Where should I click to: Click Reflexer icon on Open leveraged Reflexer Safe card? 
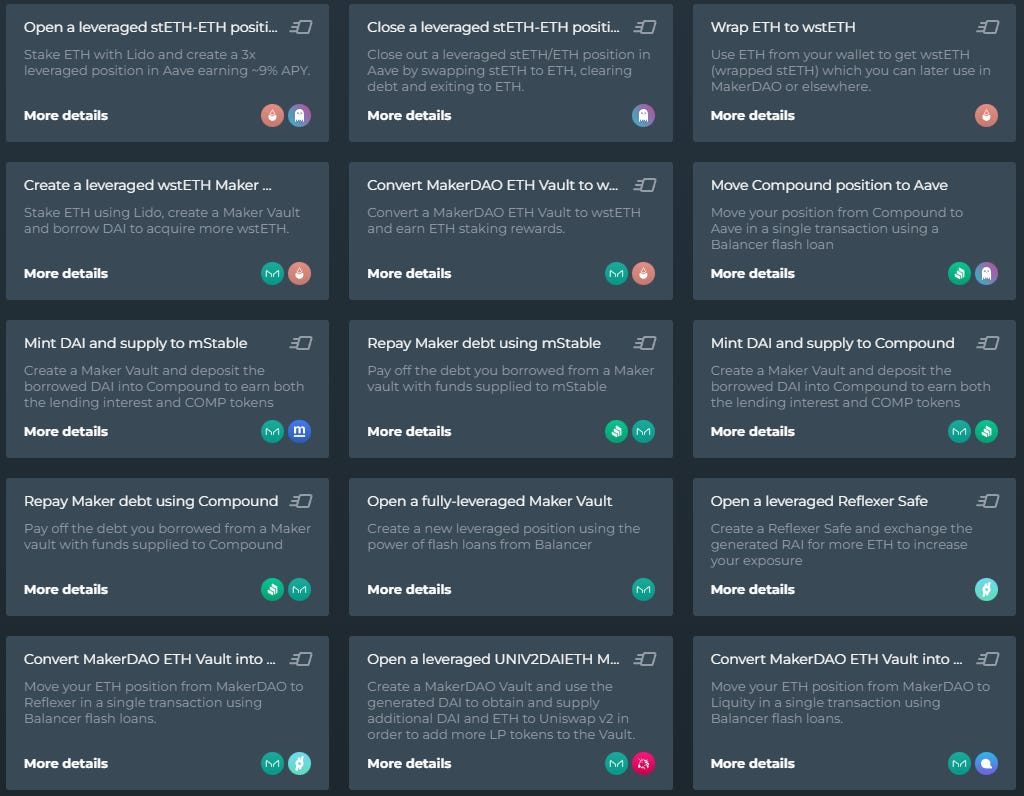click(x=986, y=590)
